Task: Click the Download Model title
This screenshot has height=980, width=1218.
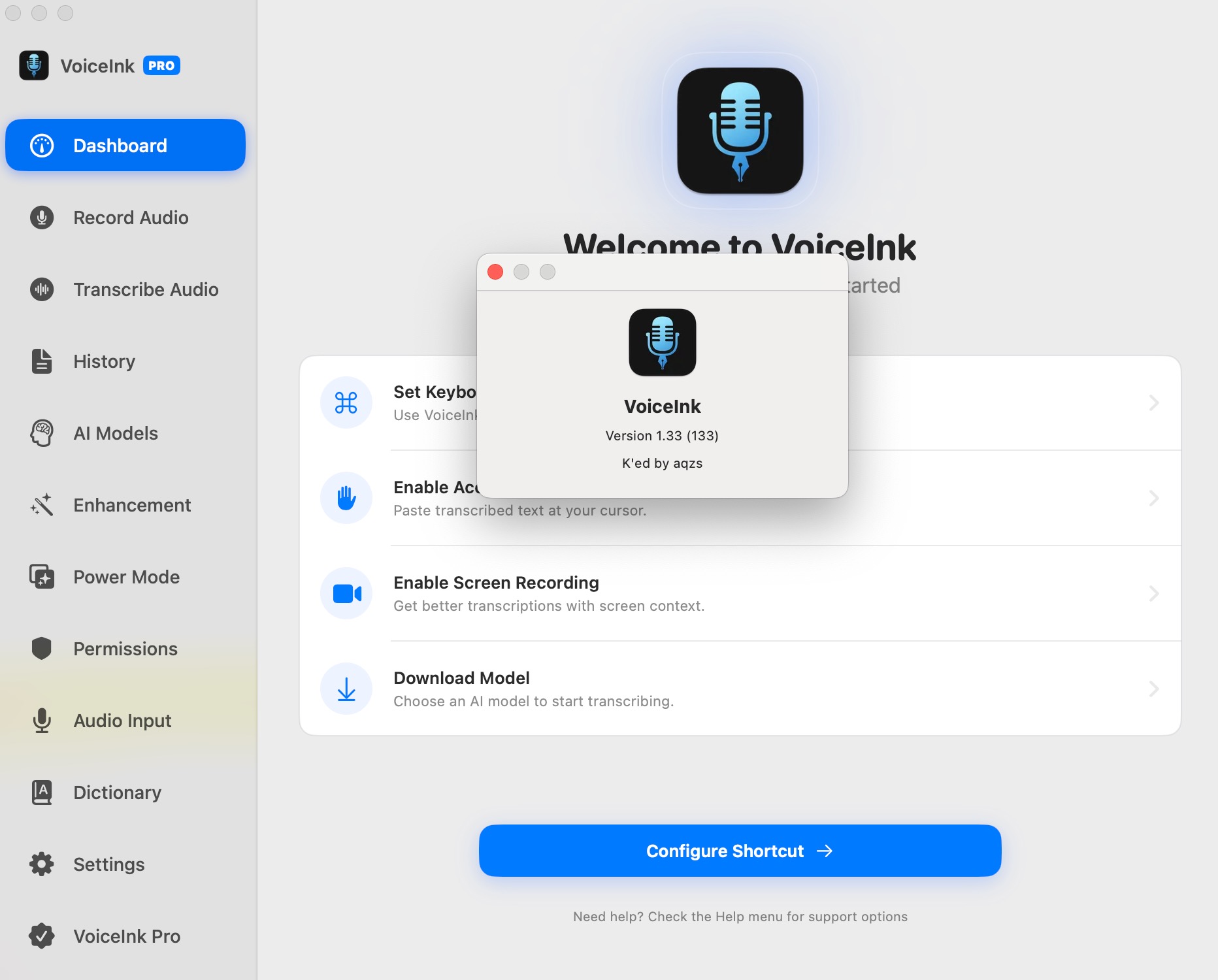Action: (x=461, y=678)
